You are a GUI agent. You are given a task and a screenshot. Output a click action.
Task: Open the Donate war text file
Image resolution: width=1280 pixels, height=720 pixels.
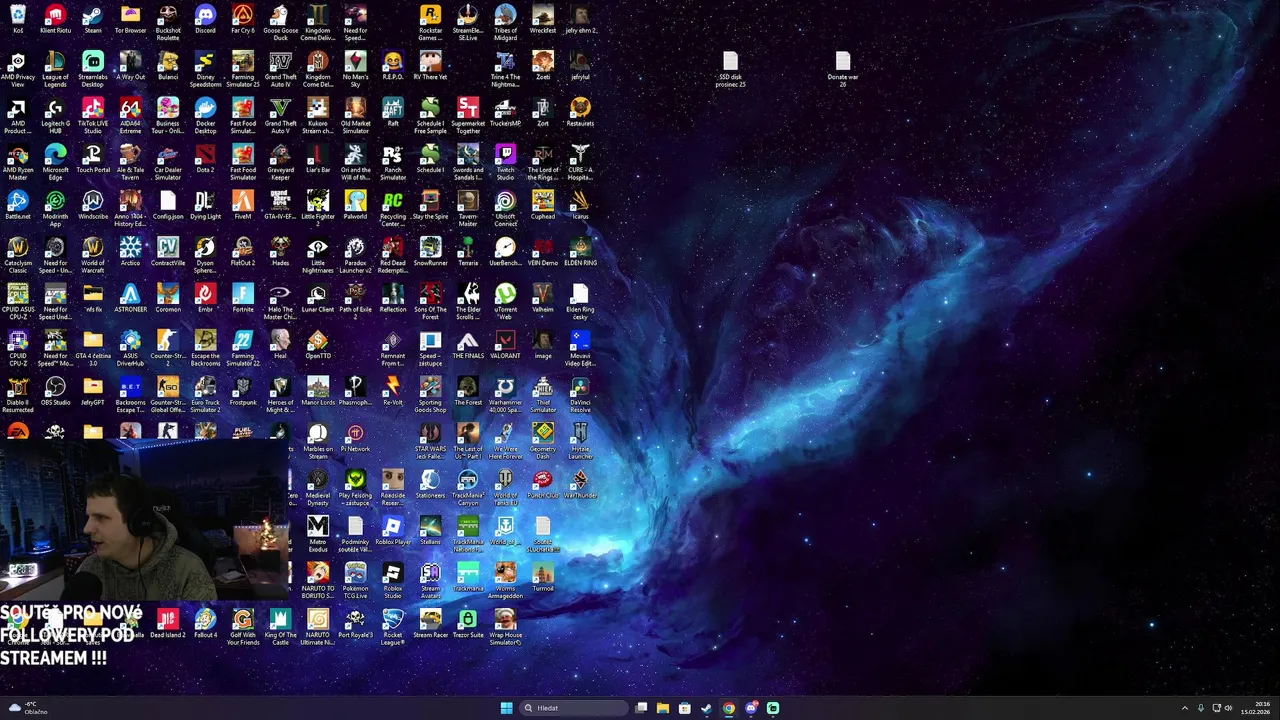point(843,70)
